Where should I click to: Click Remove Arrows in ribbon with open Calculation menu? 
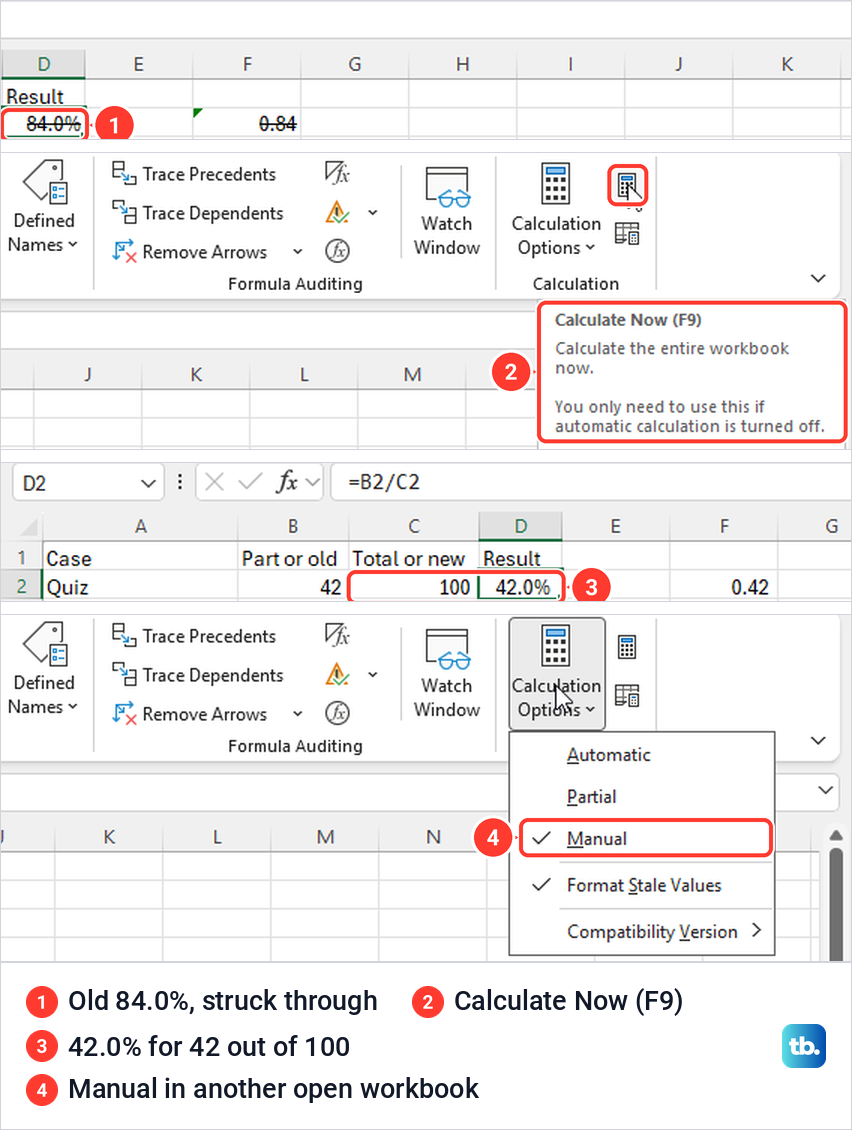pos(190,713)
